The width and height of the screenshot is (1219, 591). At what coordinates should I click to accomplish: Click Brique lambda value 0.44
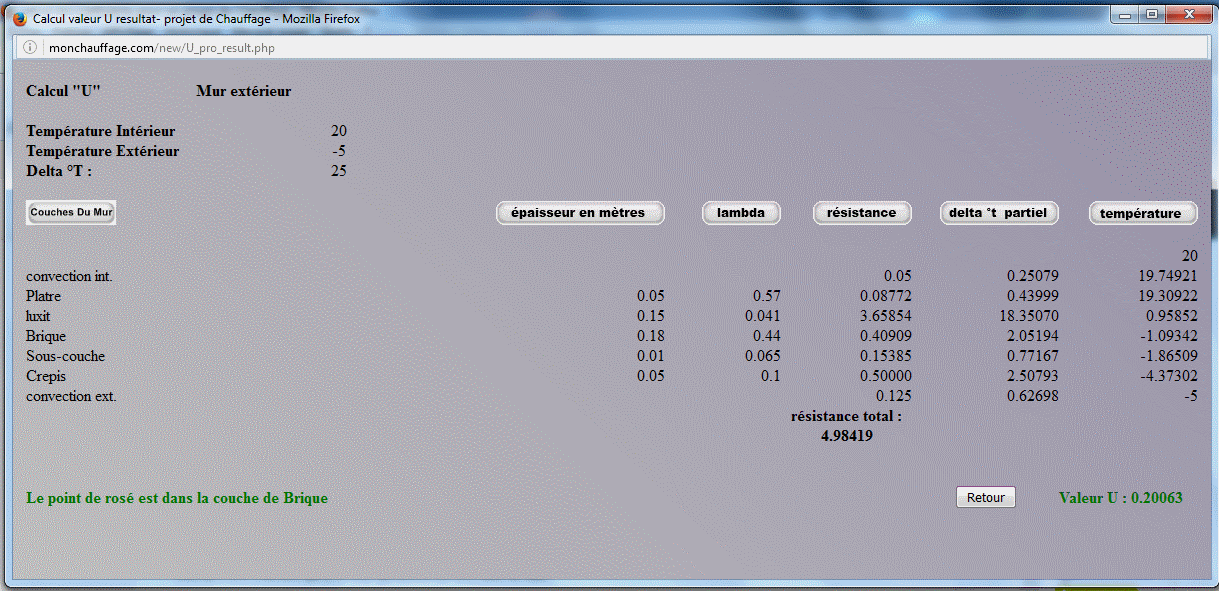767,336
